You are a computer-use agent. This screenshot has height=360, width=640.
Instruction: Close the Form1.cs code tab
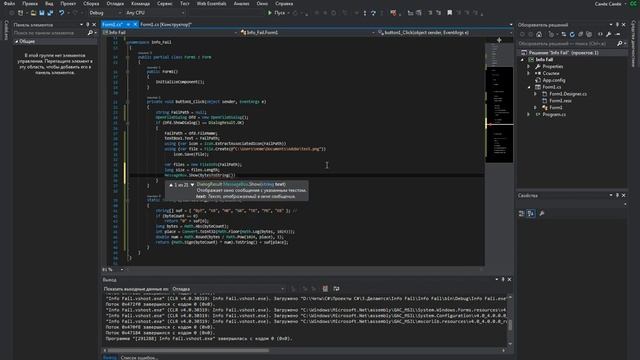pyautogui.click(x=135, y=24)
